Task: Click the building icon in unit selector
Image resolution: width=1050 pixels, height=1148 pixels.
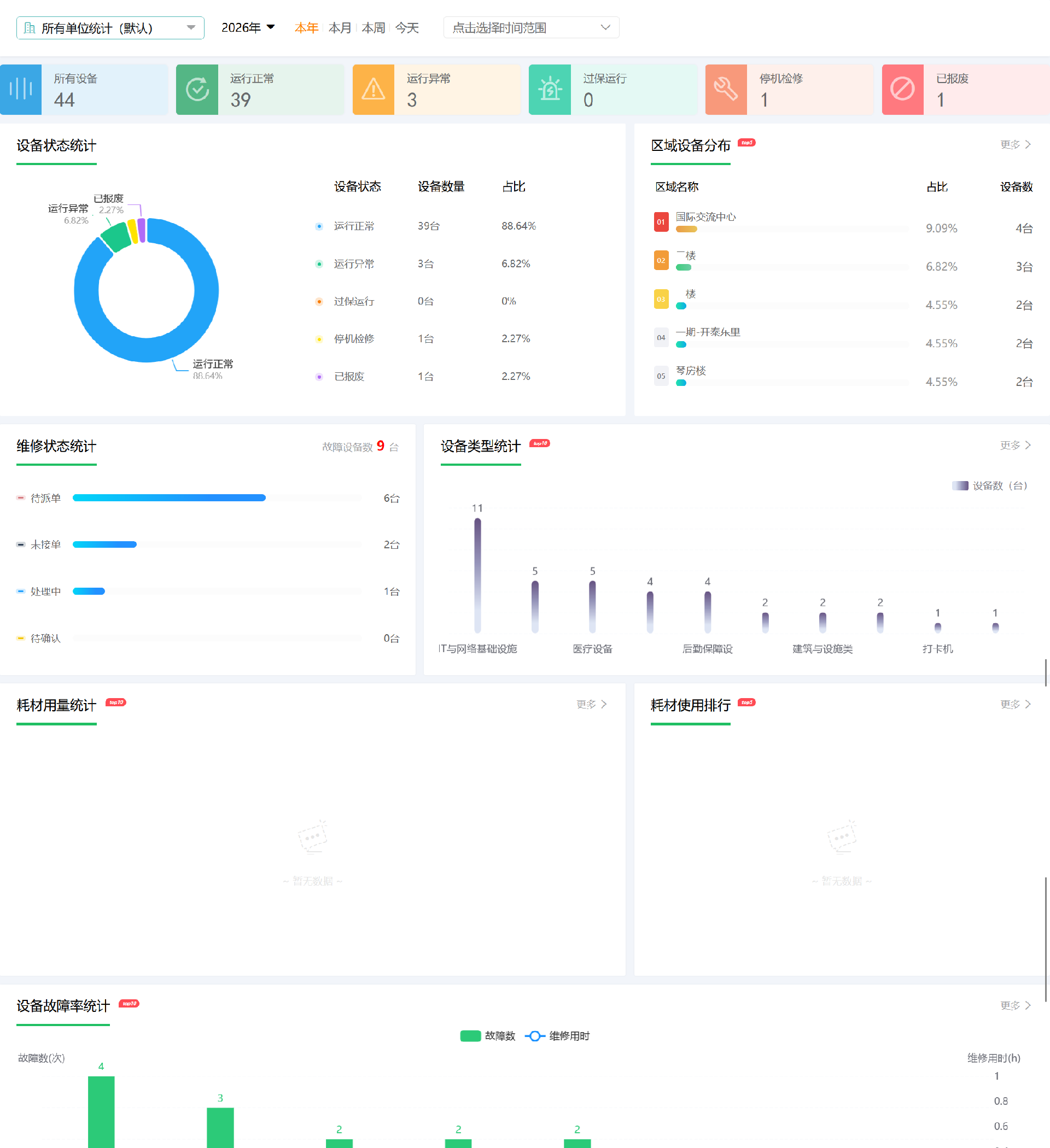Action: click(30, 28)
